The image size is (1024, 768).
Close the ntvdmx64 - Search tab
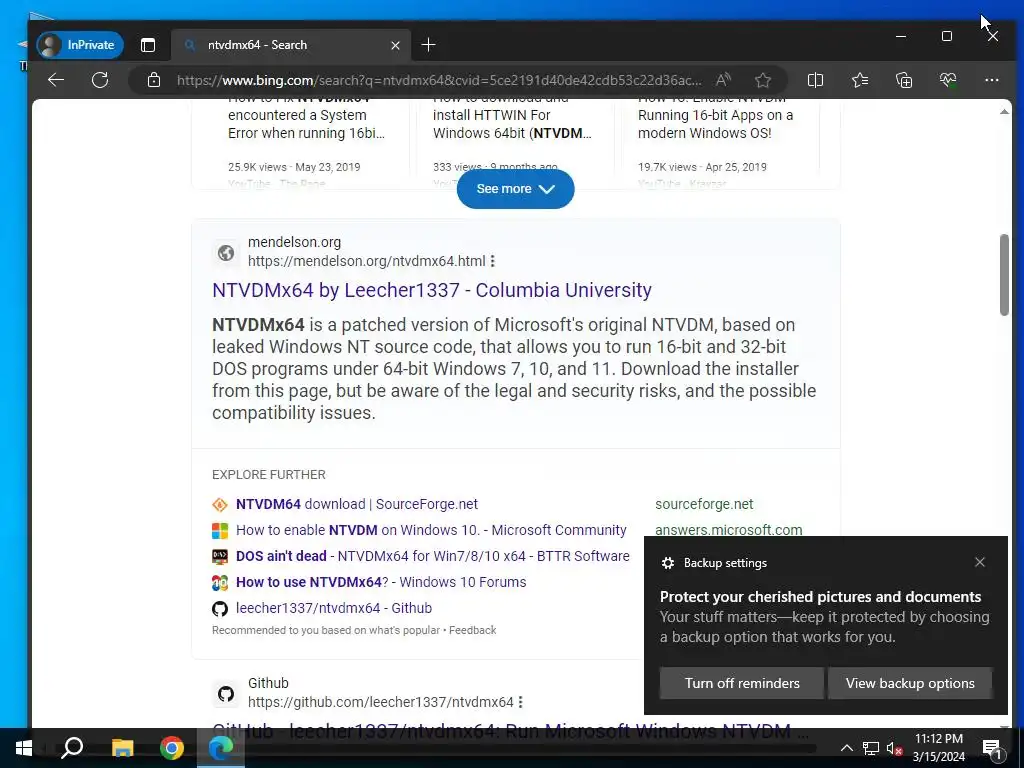(x=395, y=45)
